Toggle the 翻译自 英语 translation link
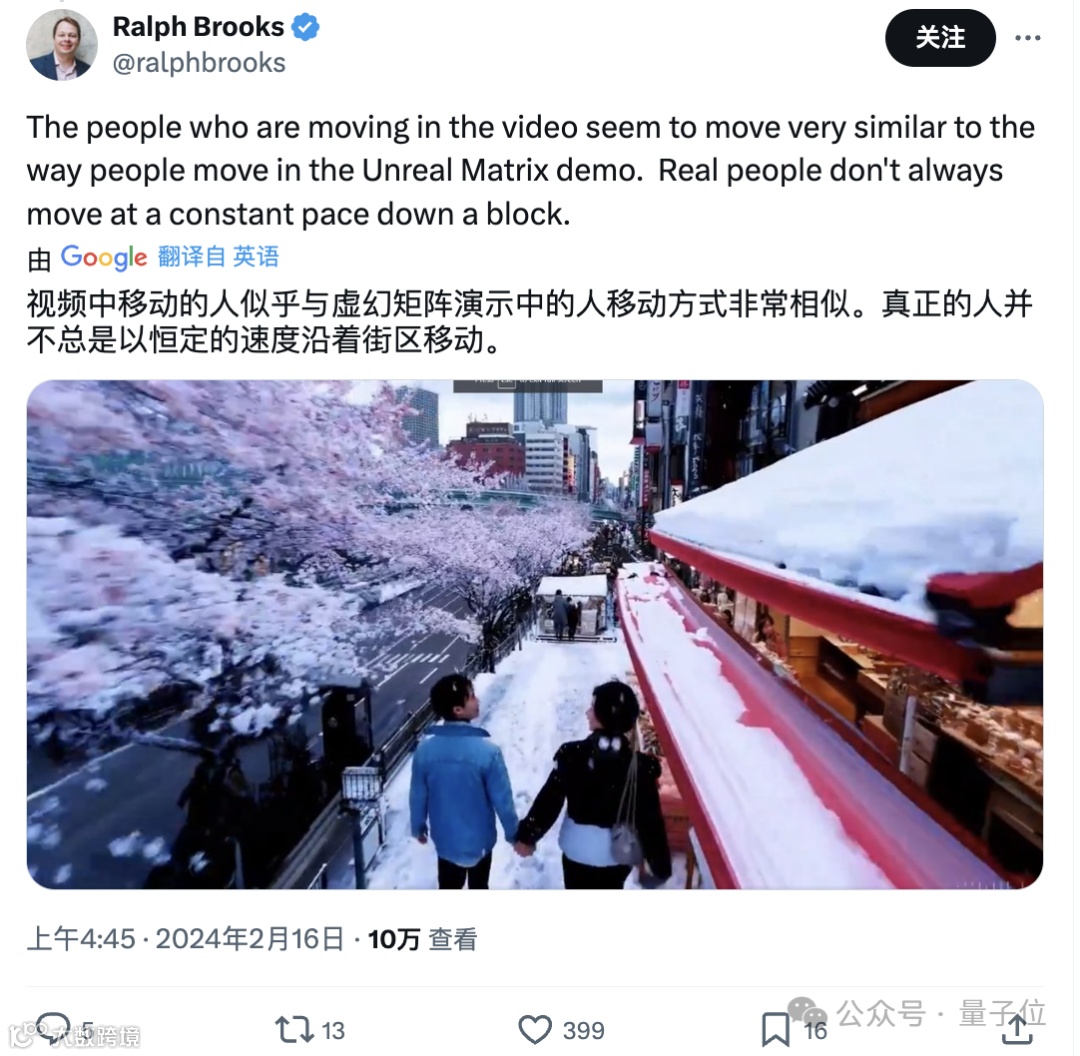Viewport: 1080px width, 1056px height. point(218,257)
